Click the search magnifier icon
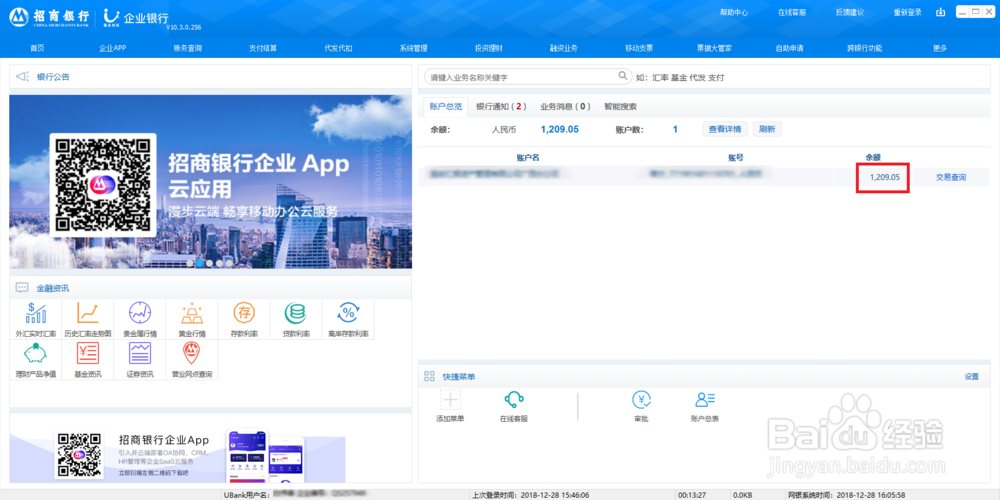Viewport: 1000px width, 500px height. tap(623, 77)
